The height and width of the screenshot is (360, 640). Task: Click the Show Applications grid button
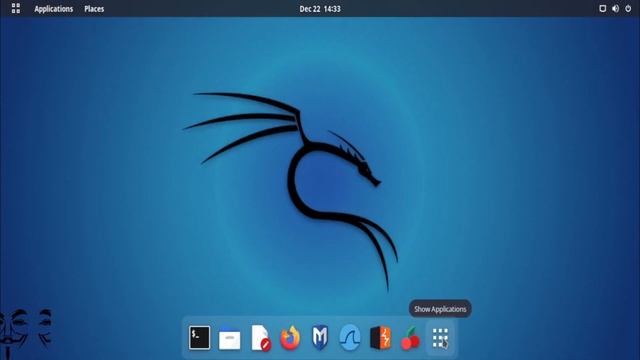[x=440, y=338]
